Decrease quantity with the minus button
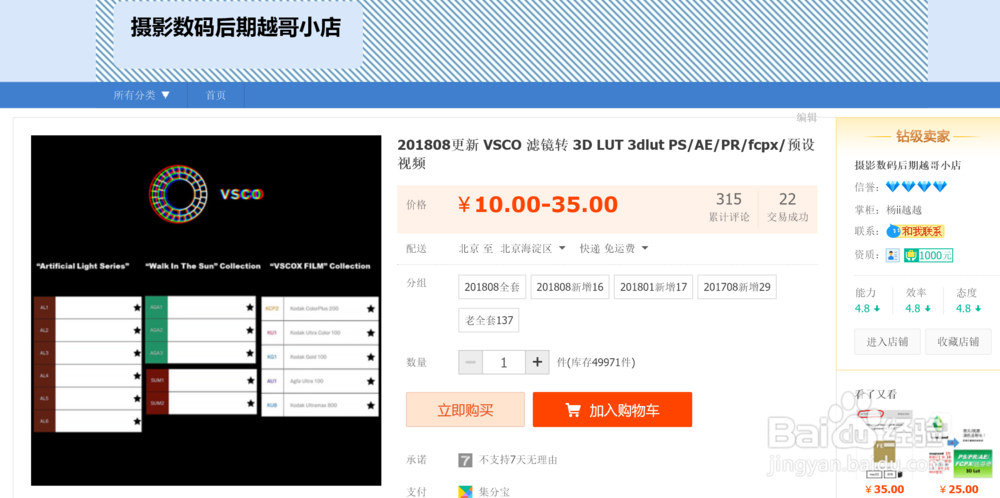 point(471,362)
